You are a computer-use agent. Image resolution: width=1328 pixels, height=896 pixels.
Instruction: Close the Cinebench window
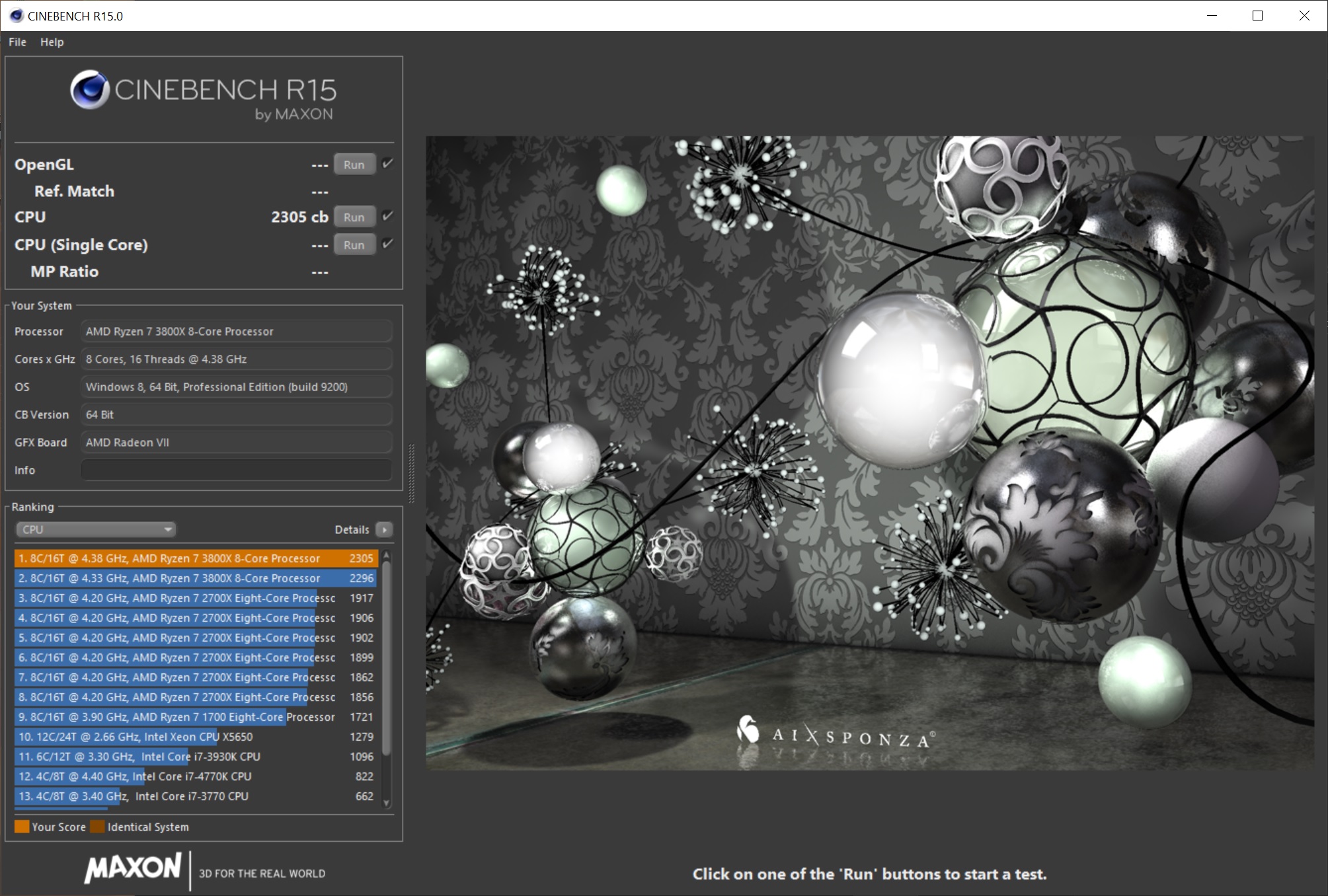pyautogui.click(x=1304, y=15)
